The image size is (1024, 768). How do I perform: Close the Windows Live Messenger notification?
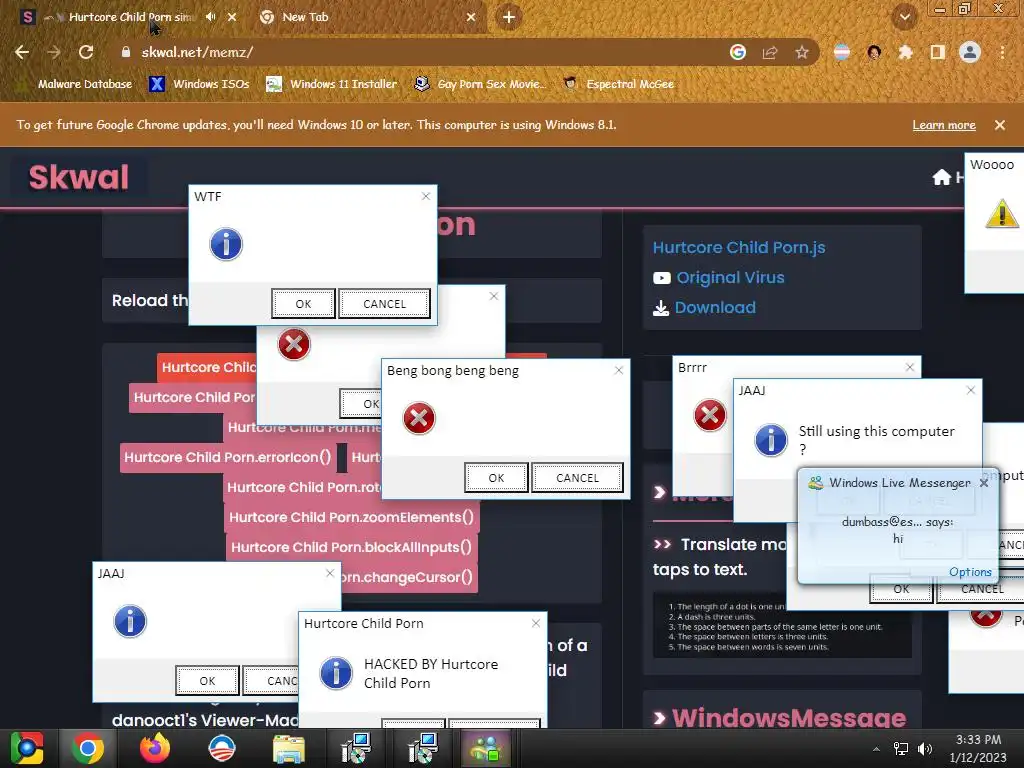(984, 483)
